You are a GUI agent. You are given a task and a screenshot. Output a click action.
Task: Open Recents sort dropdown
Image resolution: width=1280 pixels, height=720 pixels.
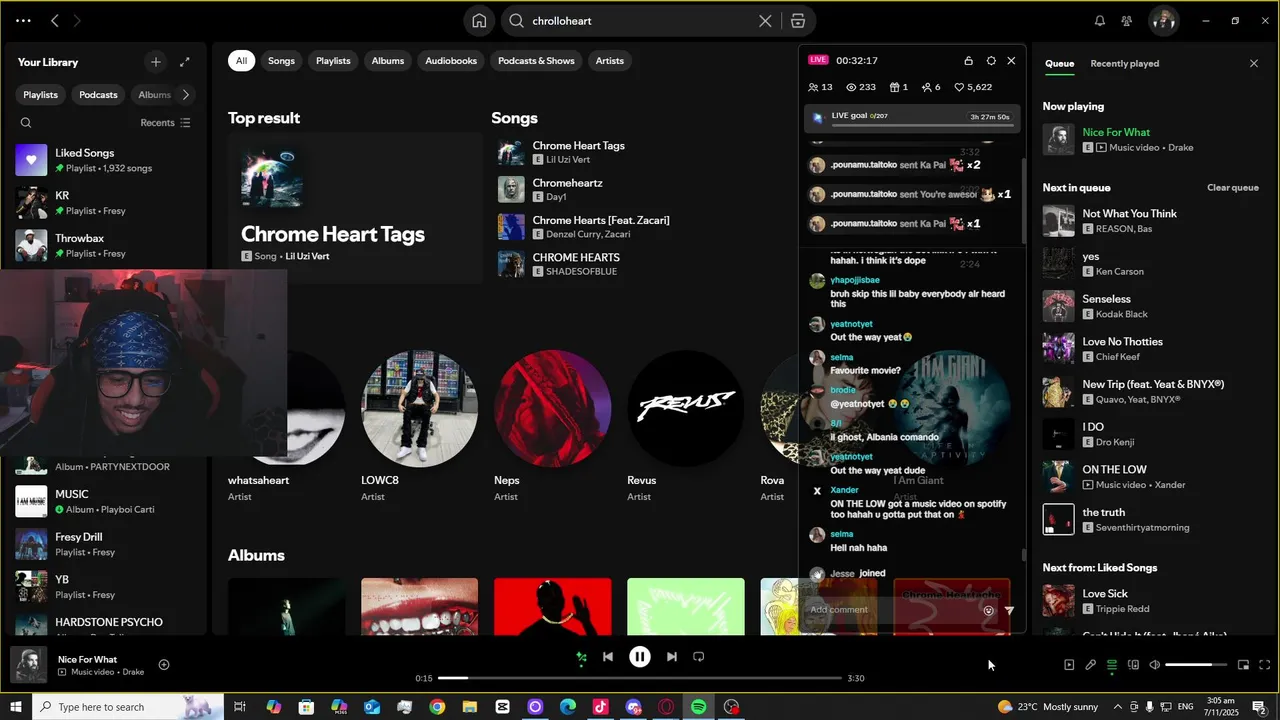tap(165, 123)
